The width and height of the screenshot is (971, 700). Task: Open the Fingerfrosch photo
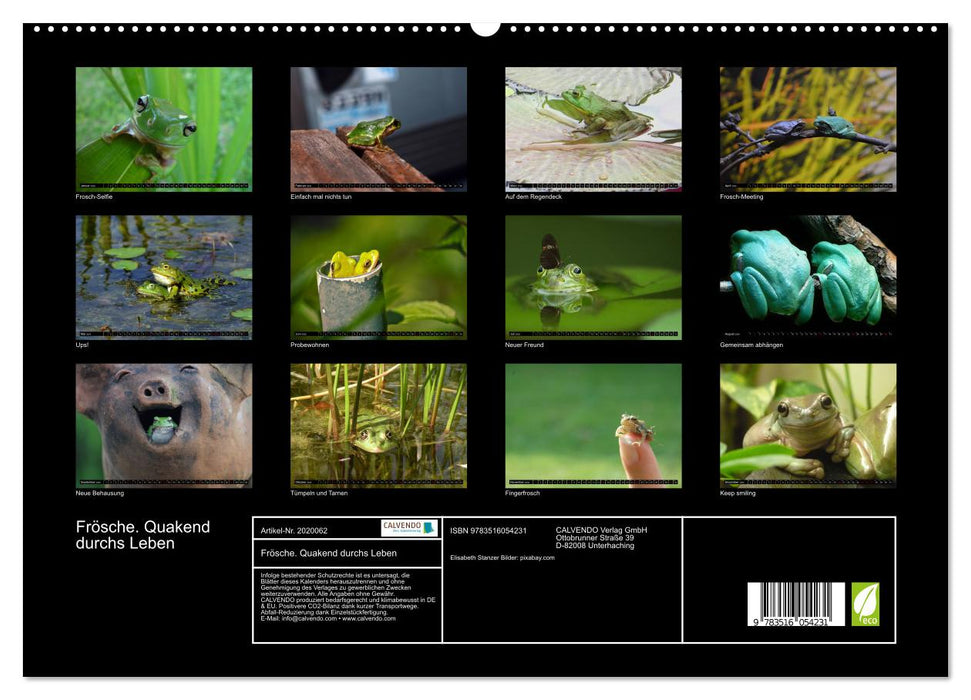click(593, 425)
